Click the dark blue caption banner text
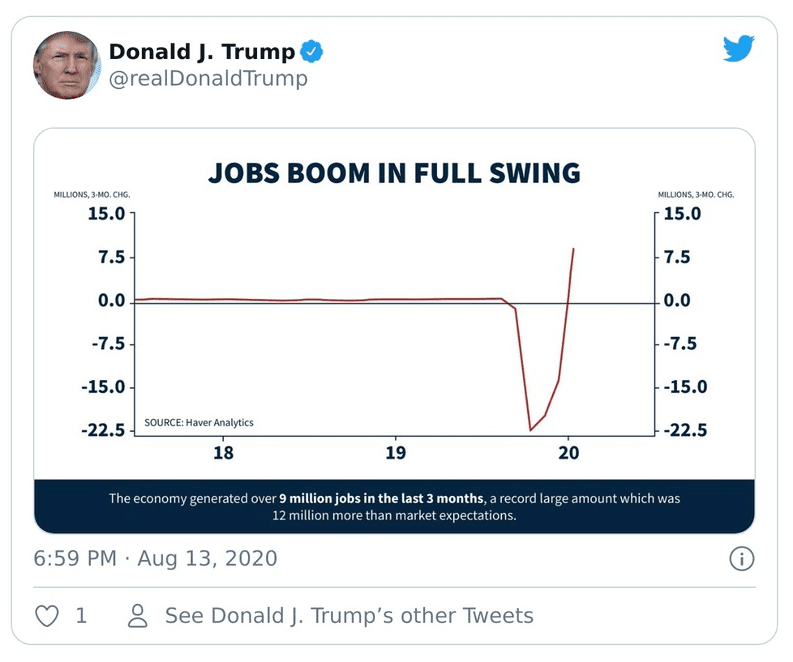Viewport: 793px width, 662px height. point(394,506)
